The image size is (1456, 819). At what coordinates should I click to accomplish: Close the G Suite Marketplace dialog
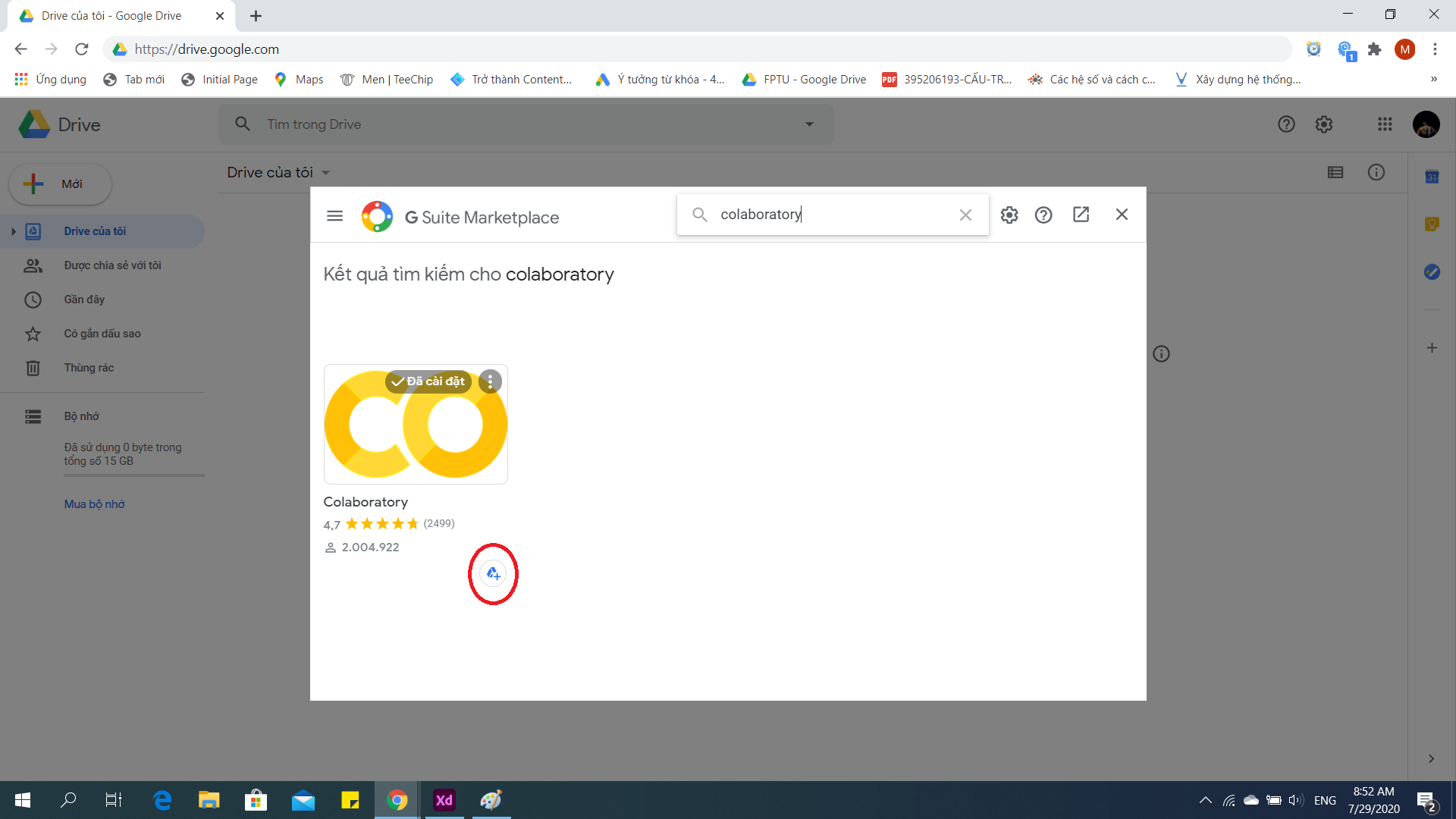(x=1122, y=215)
